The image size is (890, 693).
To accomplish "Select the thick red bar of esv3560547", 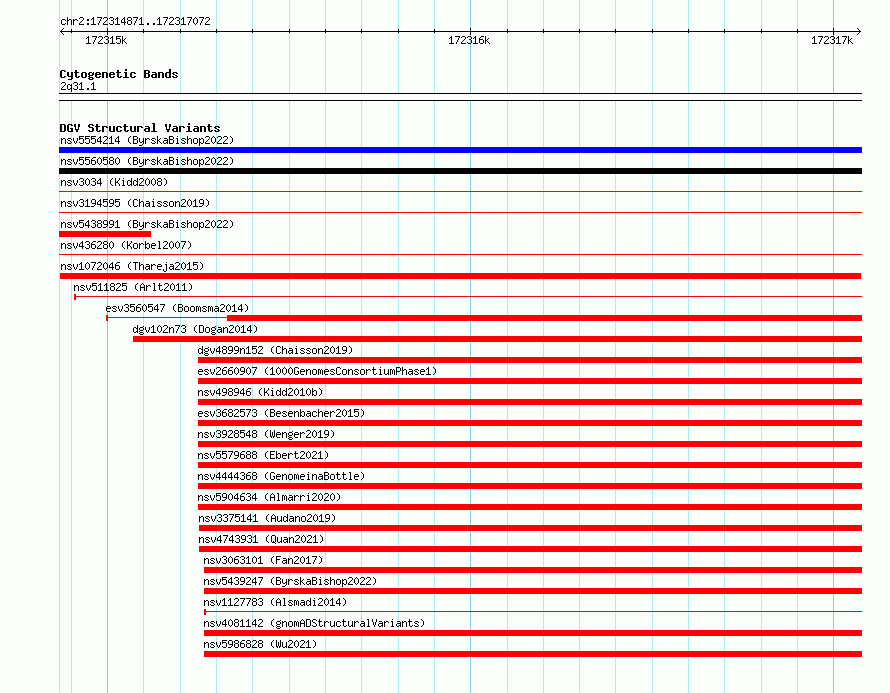I will 544,318.
